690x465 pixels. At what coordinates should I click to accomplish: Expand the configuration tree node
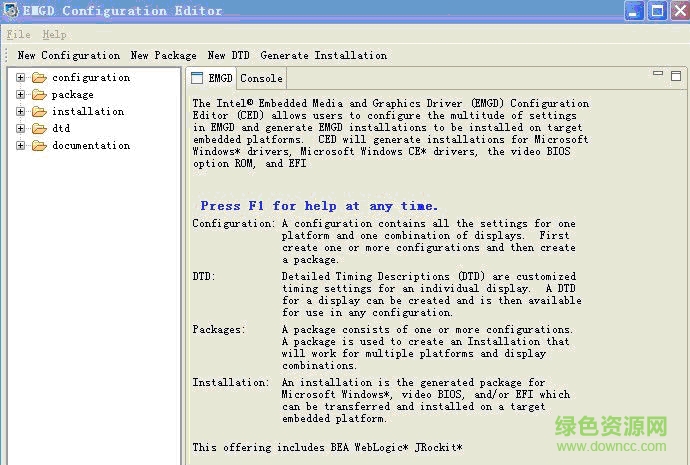point(20,78)
